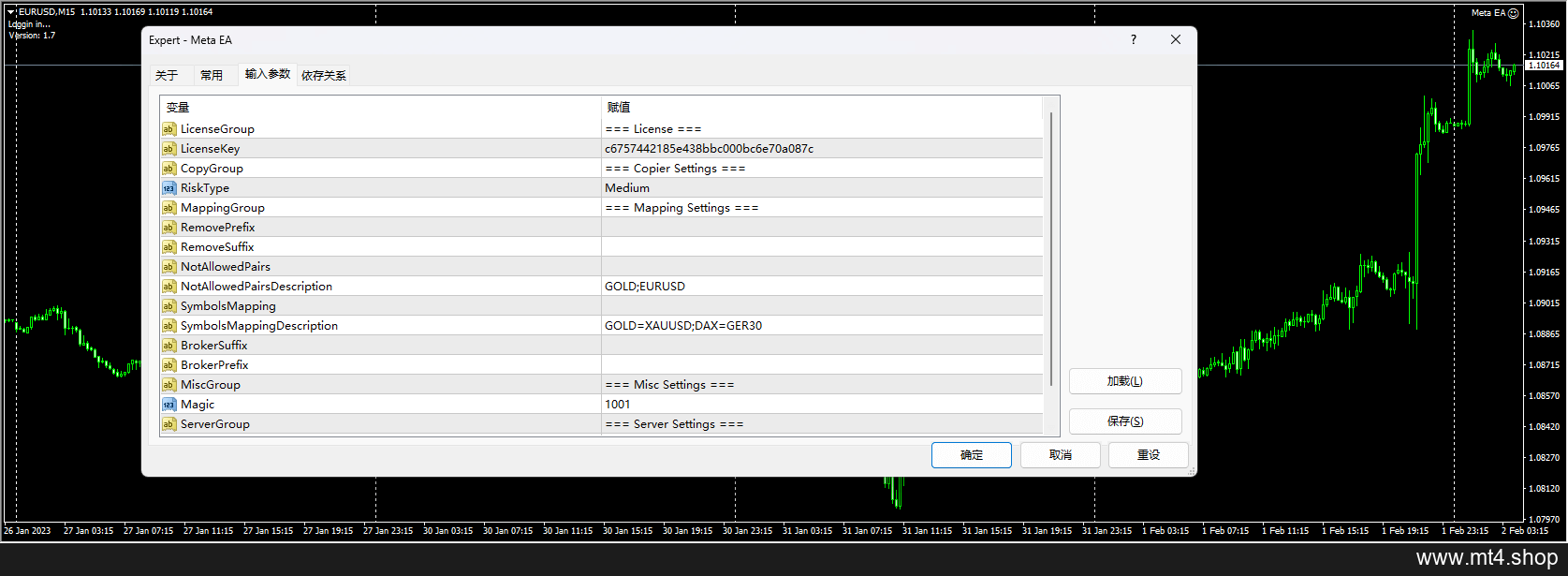1568x576 pixels.
Task: Click the 加载(L) button
Action: tap(1125, 381)
